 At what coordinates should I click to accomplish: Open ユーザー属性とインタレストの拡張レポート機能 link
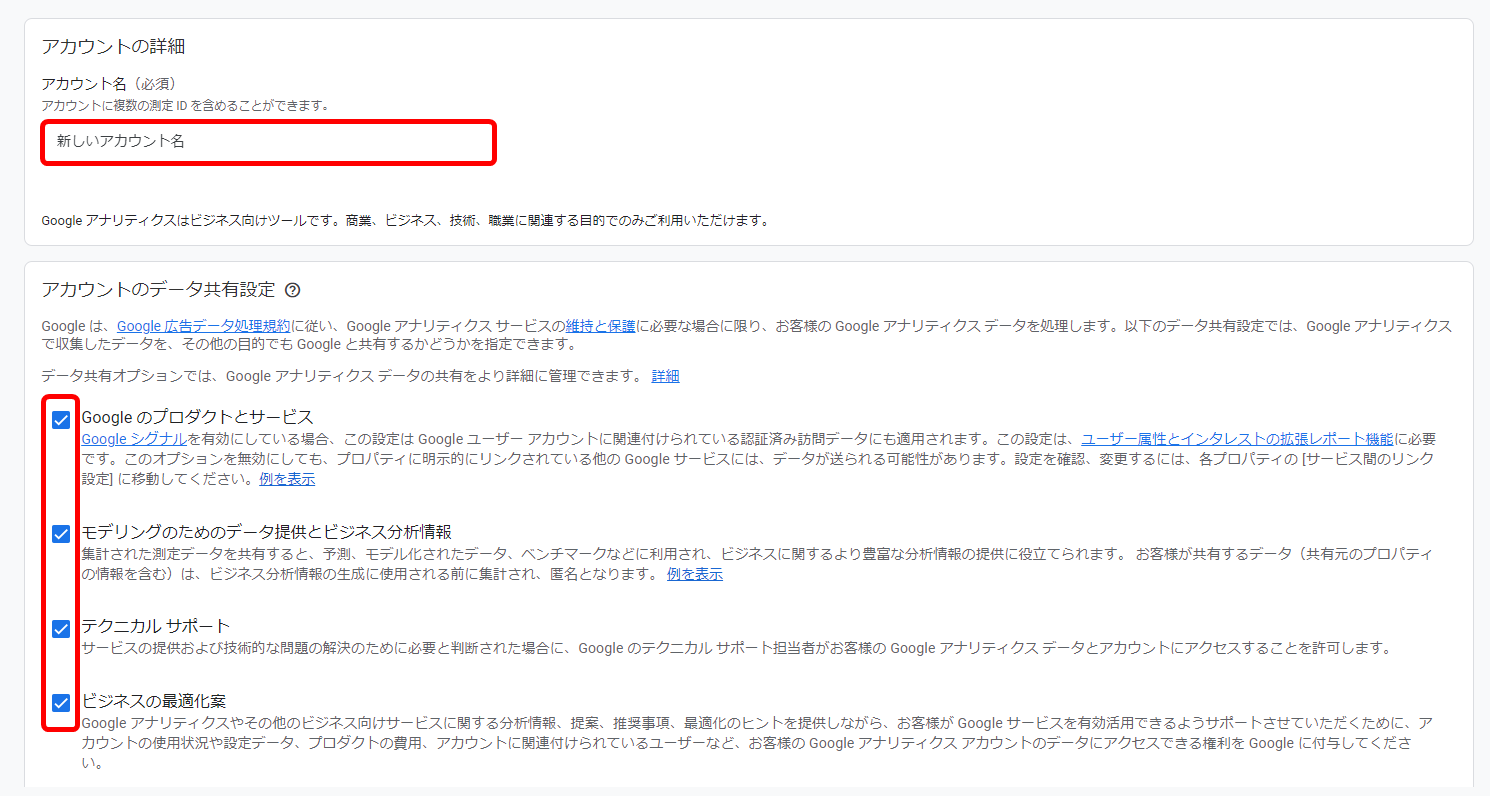pyautogui.click(x=1237, y=439)
